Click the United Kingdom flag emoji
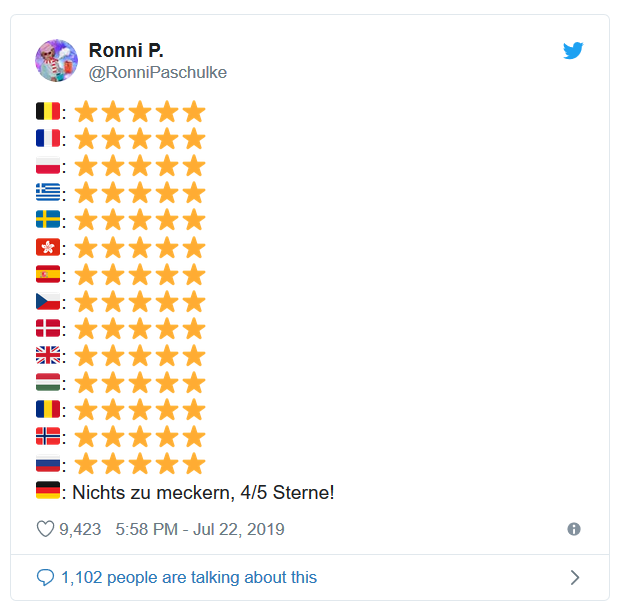 [47, 355]
